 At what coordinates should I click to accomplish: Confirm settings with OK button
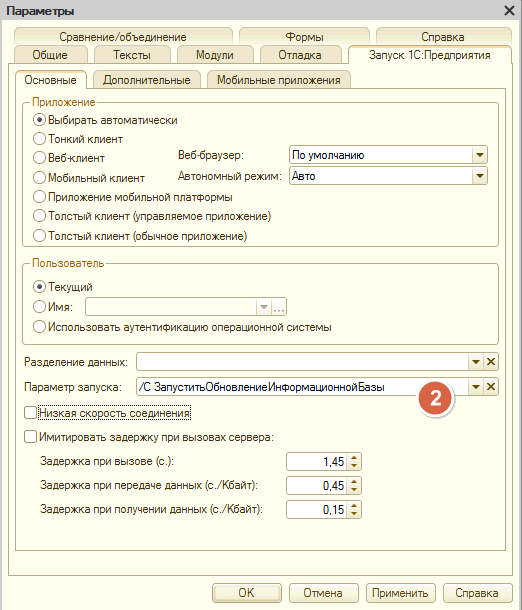(x=247, y=593)
